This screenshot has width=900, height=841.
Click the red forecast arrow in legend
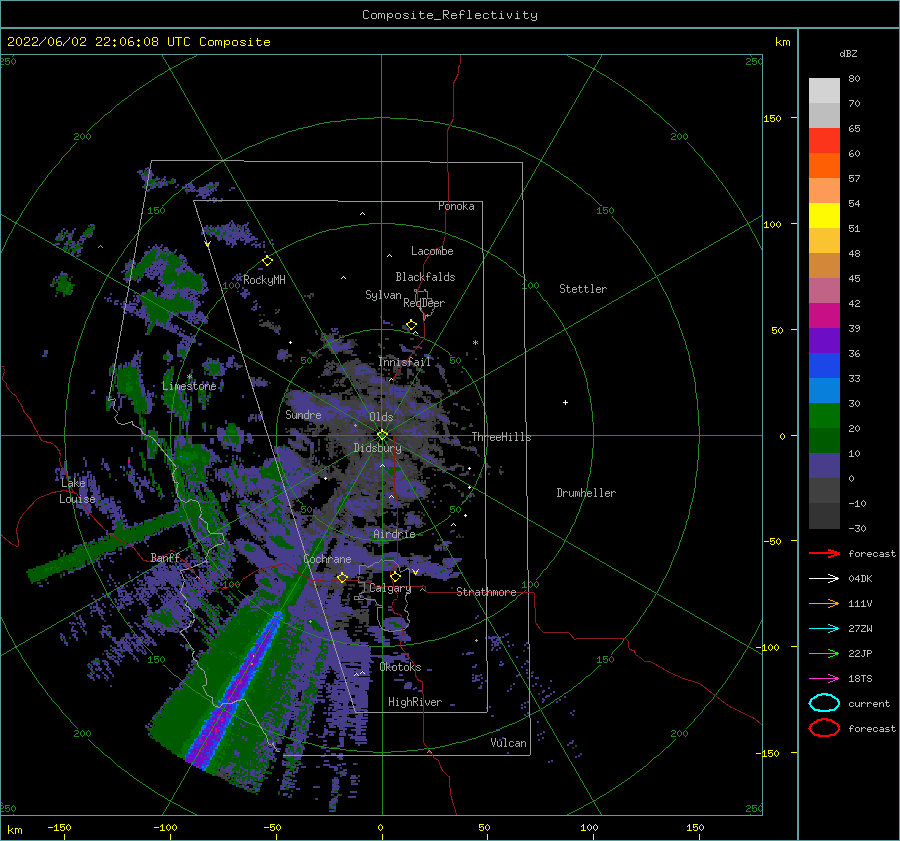[824, 553]
